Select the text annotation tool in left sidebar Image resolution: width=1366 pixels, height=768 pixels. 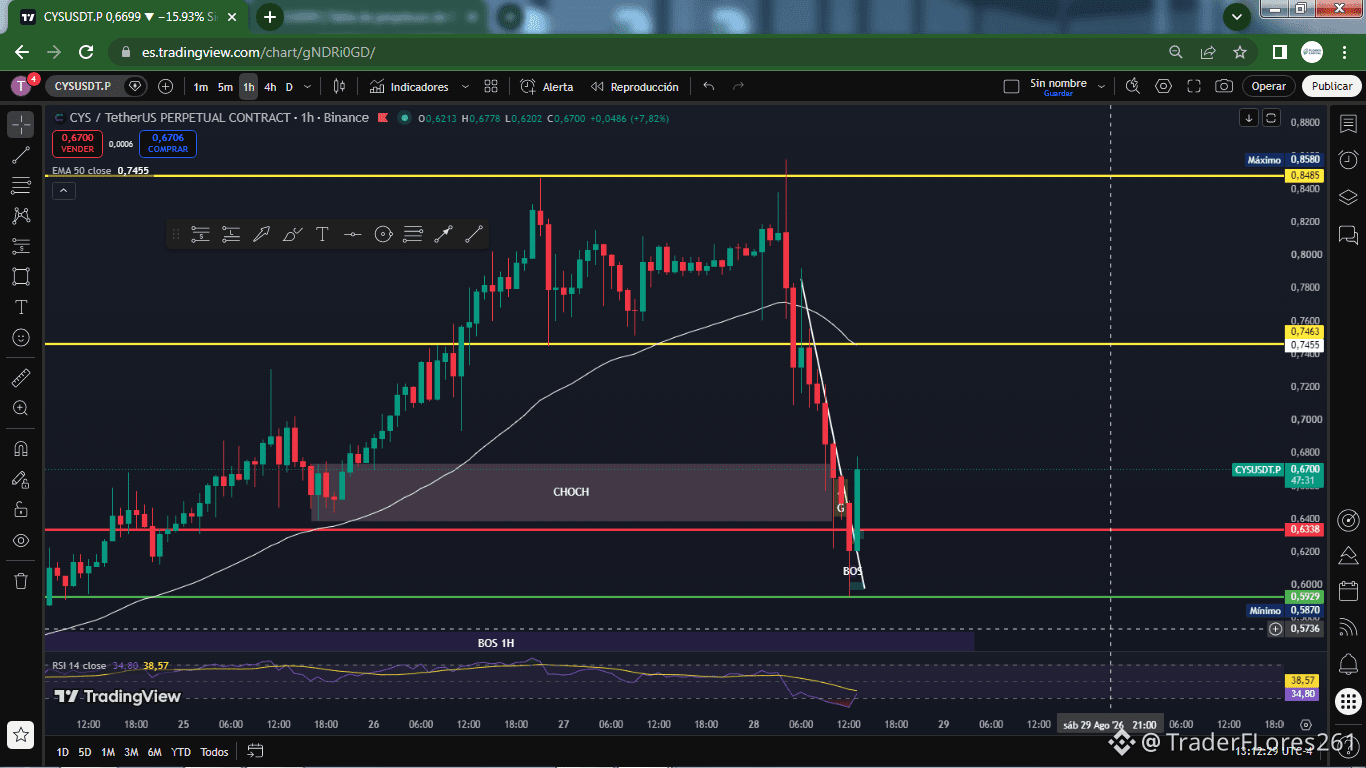[x=21, y=307]
